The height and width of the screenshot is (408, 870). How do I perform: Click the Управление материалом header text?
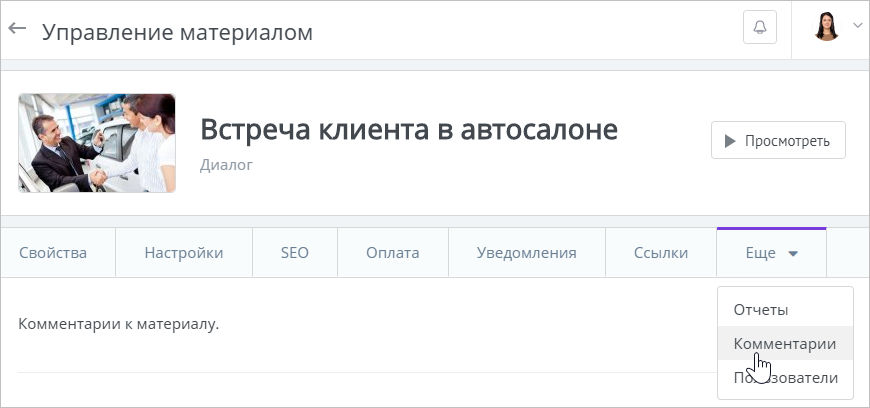click(178, 32)
